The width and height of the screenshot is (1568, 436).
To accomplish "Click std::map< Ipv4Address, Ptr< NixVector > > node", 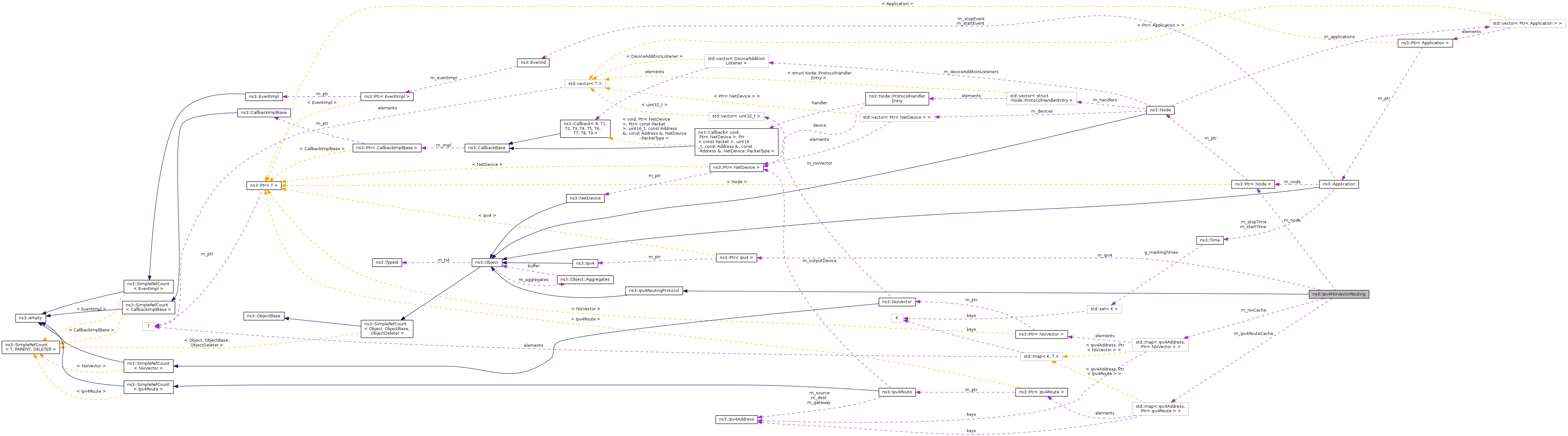I will click(1160, 345).
